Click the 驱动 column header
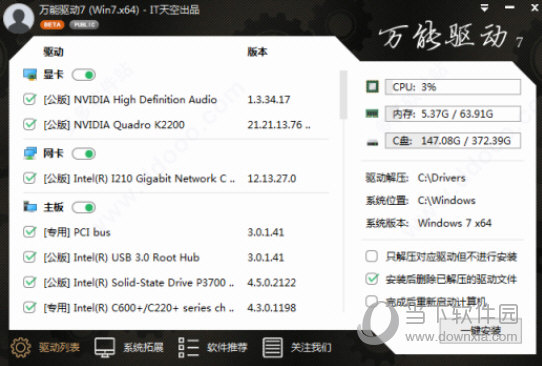 [53, 52]
